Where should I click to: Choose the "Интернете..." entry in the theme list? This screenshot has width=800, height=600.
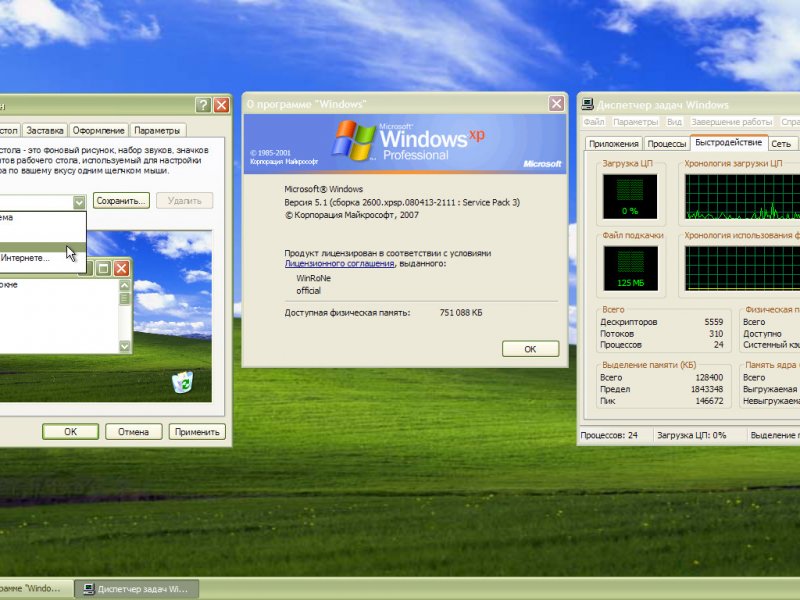pos(42,258)
